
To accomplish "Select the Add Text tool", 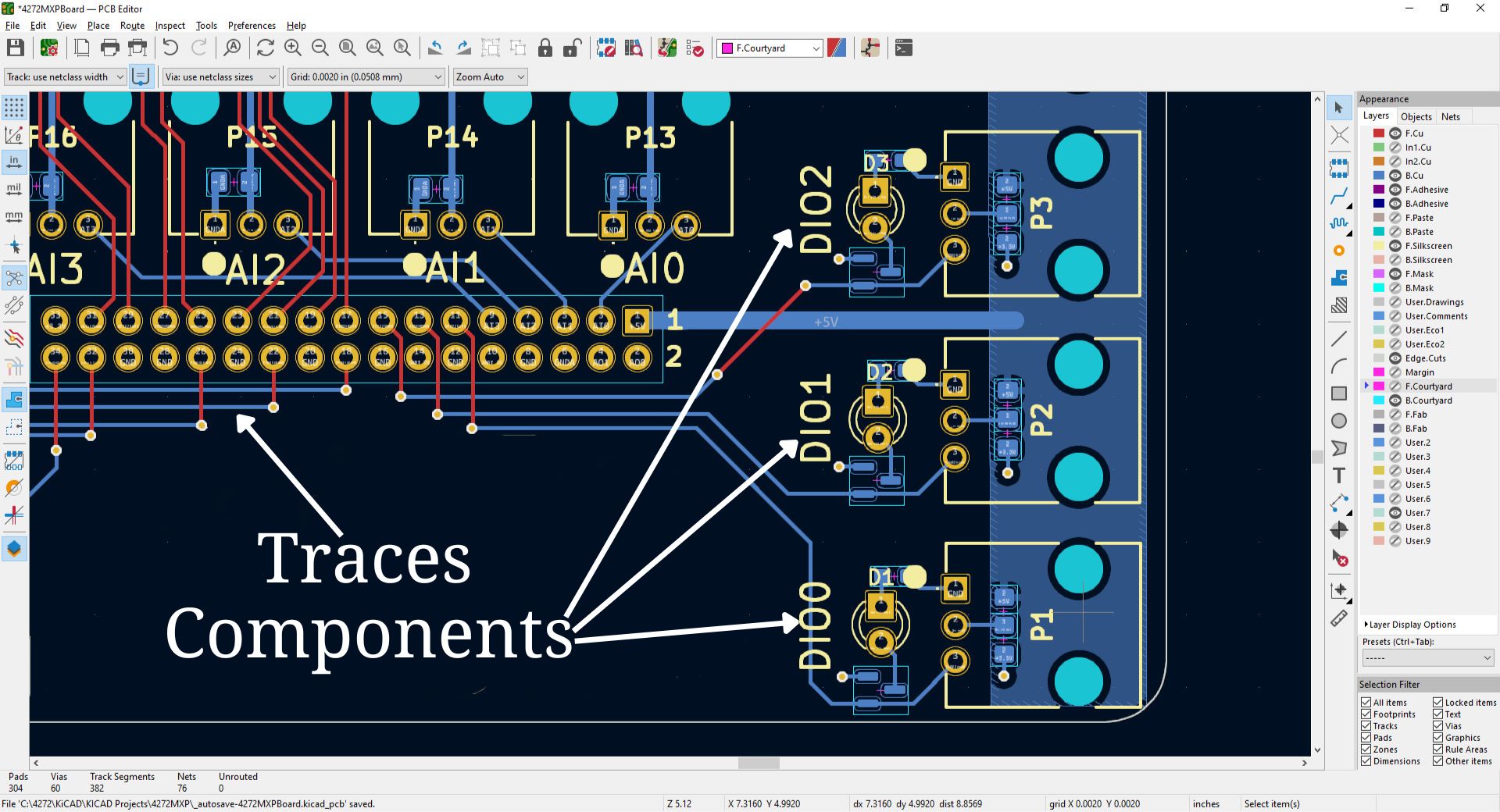I will [1339, 474].
